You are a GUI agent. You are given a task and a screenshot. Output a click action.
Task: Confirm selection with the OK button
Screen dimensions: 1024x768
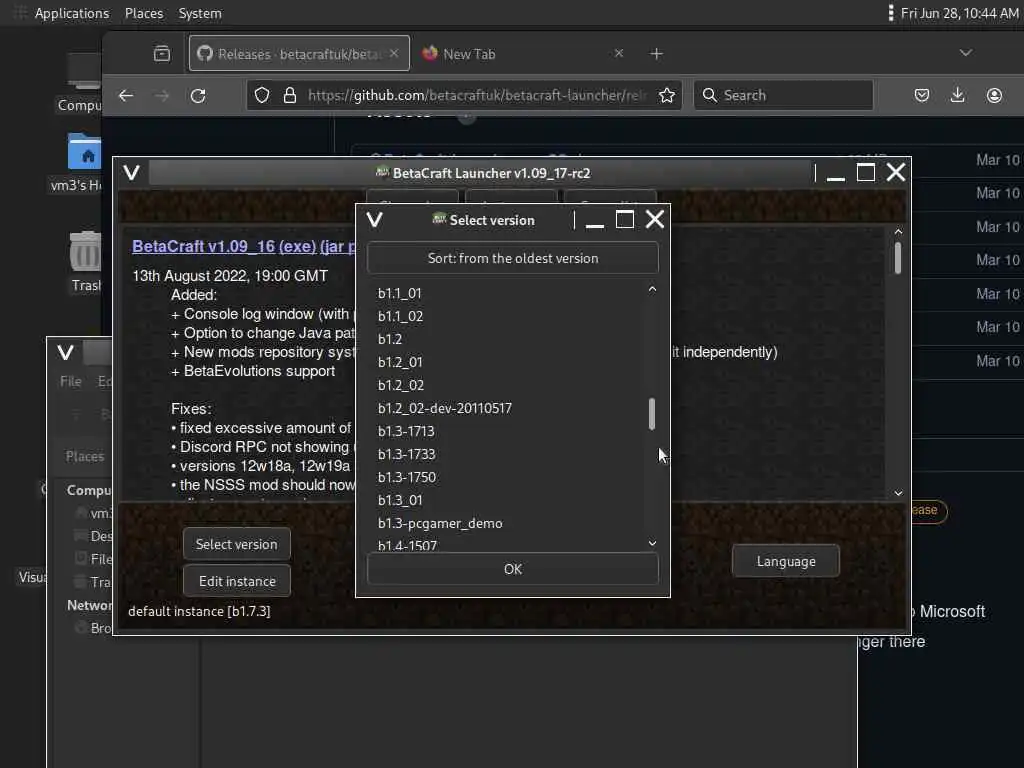513,569
